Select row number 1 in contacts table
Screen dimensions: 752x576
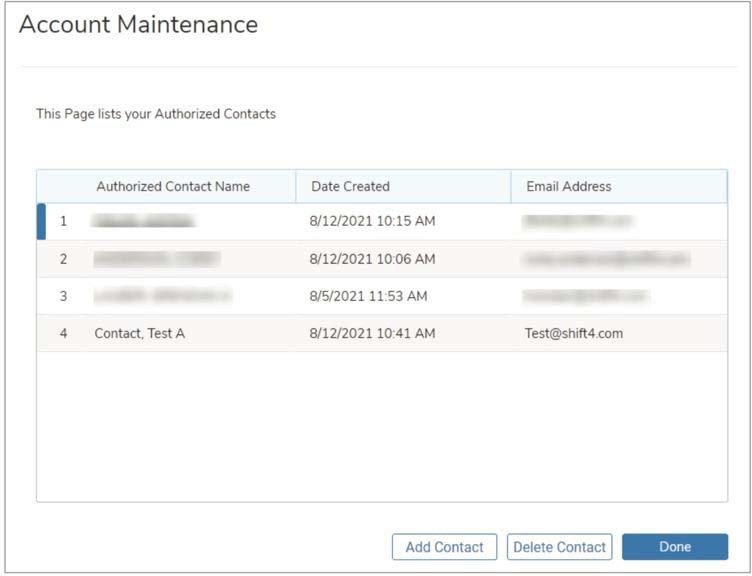tap(63, 221)
